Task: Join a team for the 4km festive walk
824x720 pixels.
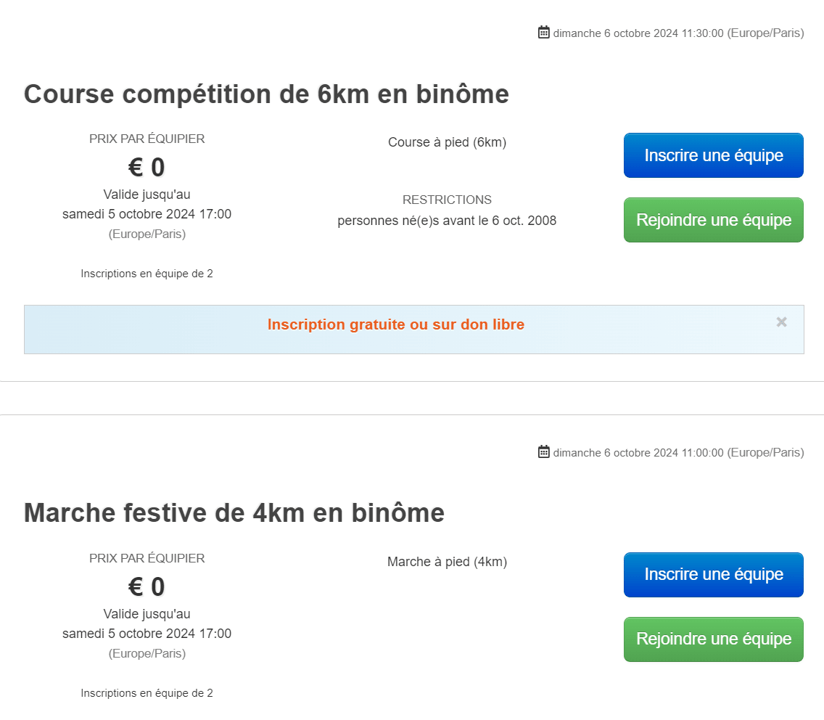Action: [713, 639]
